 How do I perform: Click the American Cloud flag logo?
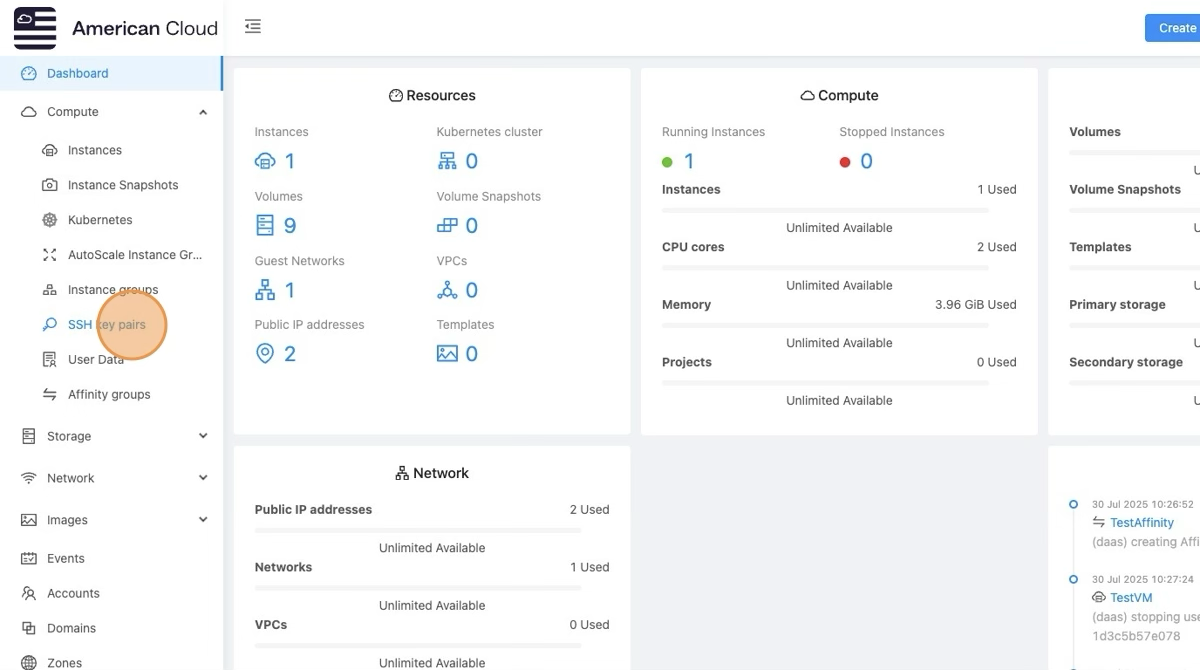tap(35, 28)
